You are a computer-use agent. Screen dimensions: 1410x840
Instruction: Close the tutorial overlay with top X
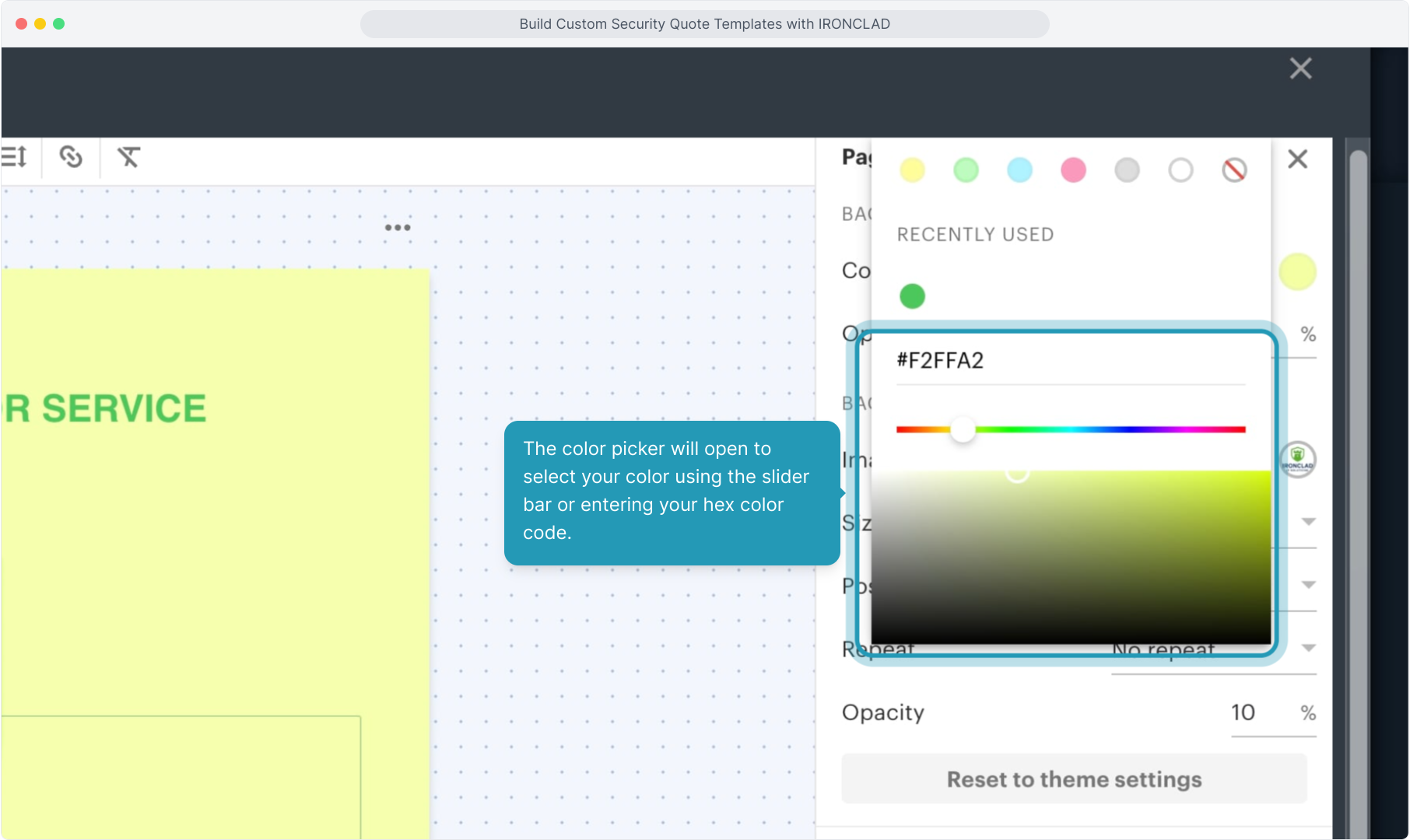[x=1300, y=68]
